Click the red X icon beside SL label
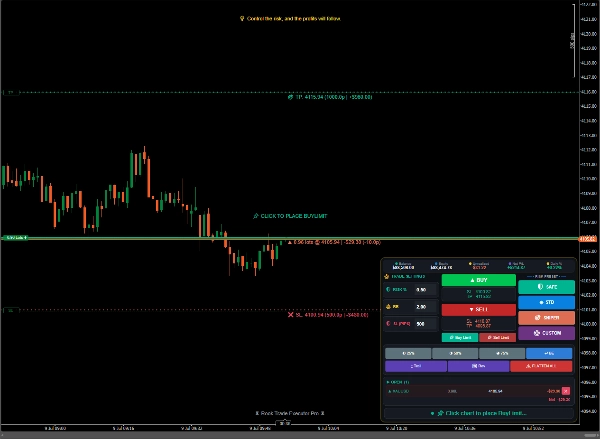 tap(290, 315)
